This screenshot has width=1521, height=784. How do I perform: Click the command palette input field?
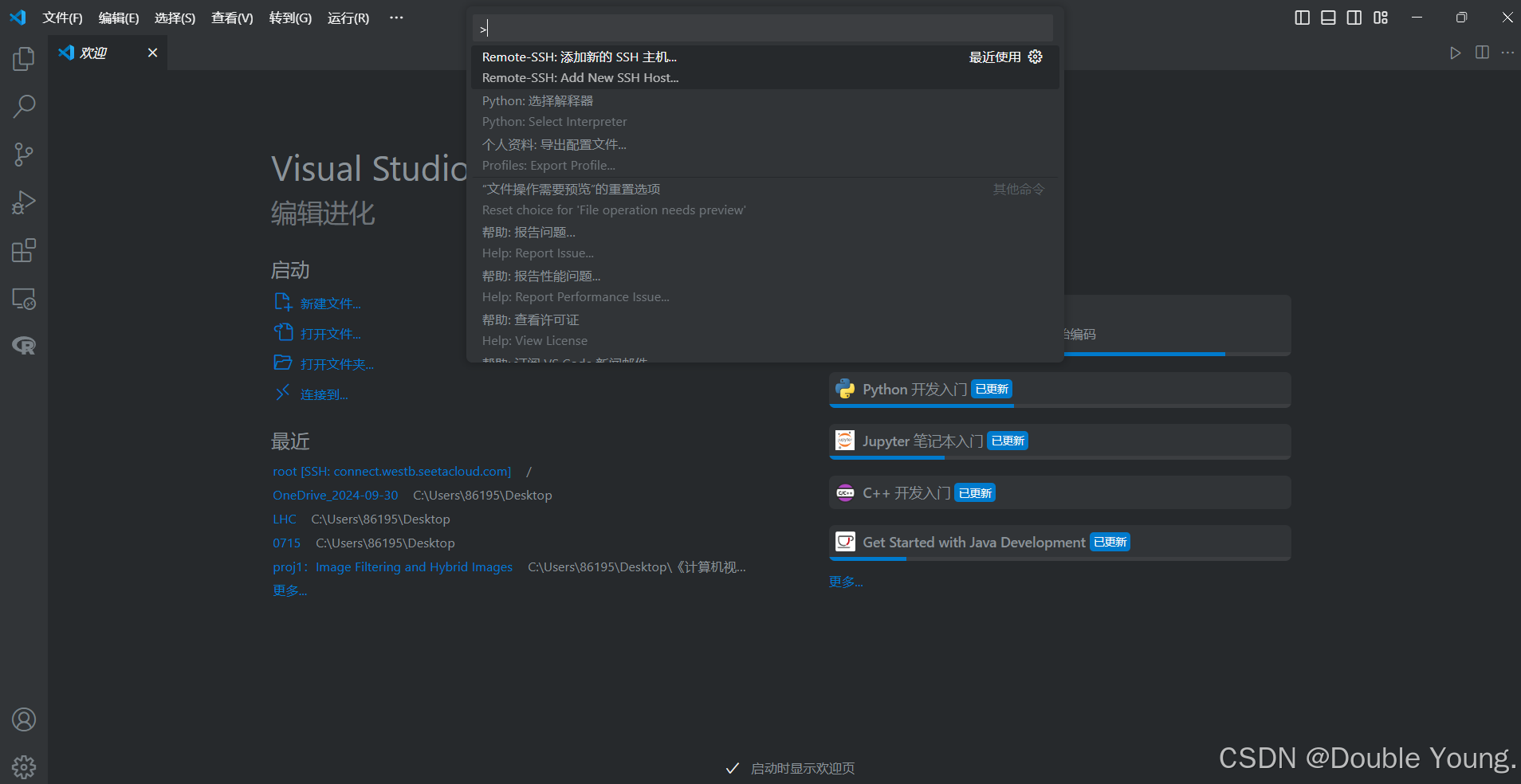click(x=763, y=29)
